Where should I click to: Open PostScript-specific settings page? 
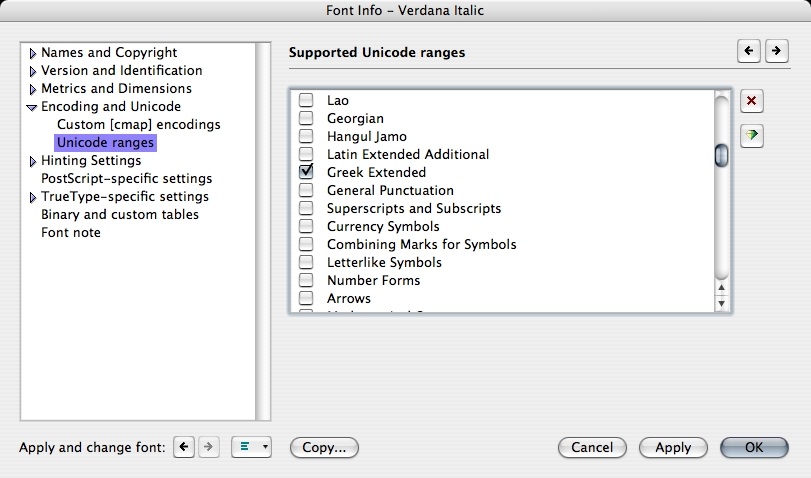coord(126,178)
